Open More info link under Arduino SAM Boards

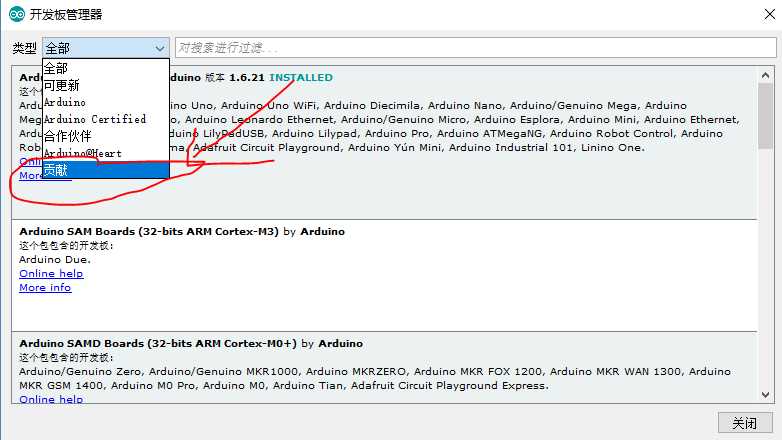(x=45, y=287)
